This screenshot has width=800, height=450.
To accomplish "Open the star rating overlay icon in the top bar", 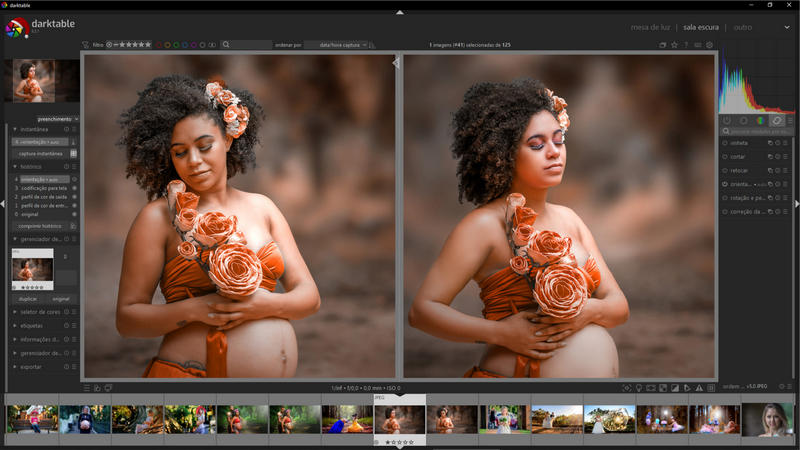I will 675,45.
